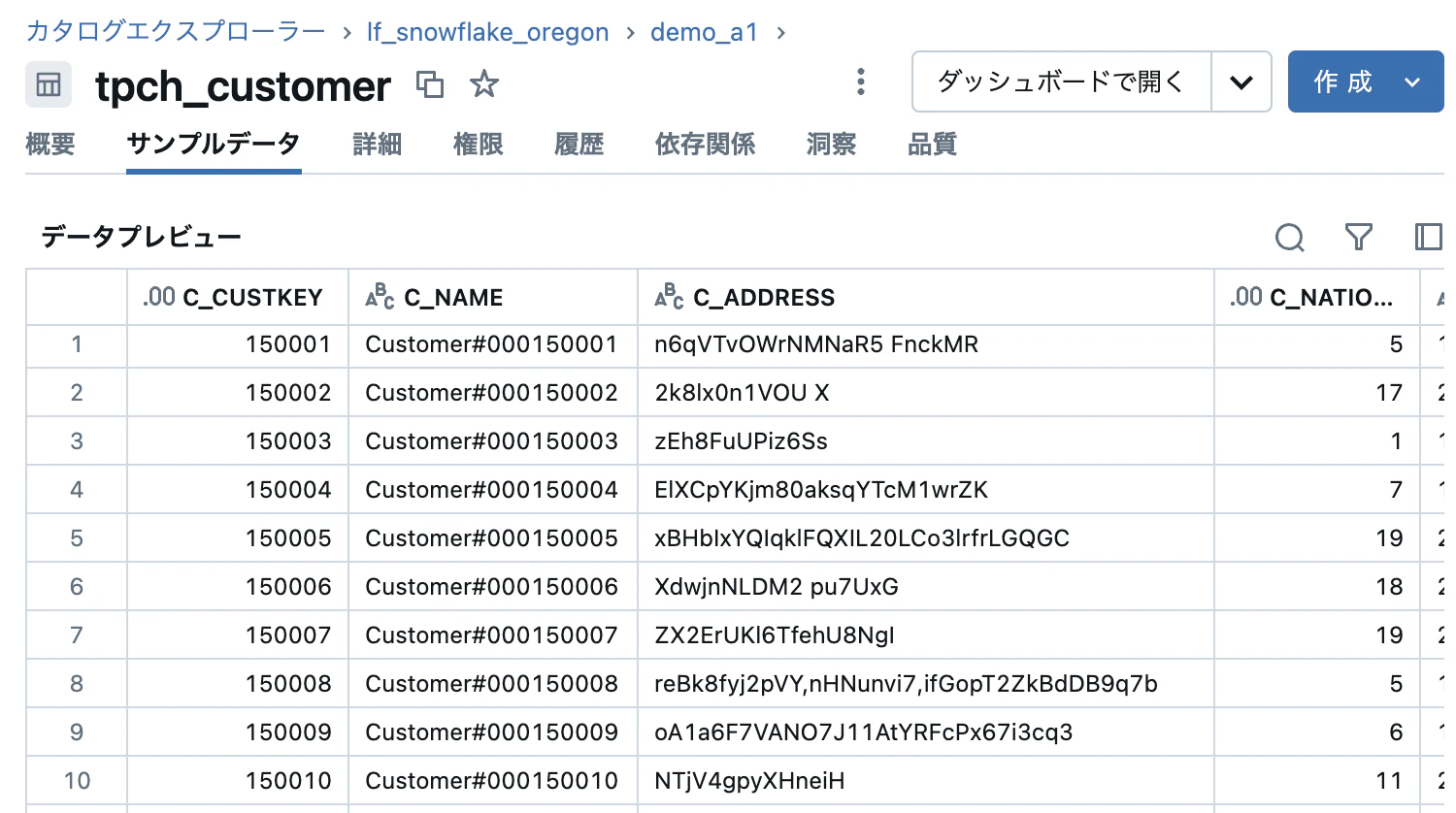Expand the chevron after demo_a1 breadcrumb
Screen dimensions: 1456x813
tap(781, 33)
